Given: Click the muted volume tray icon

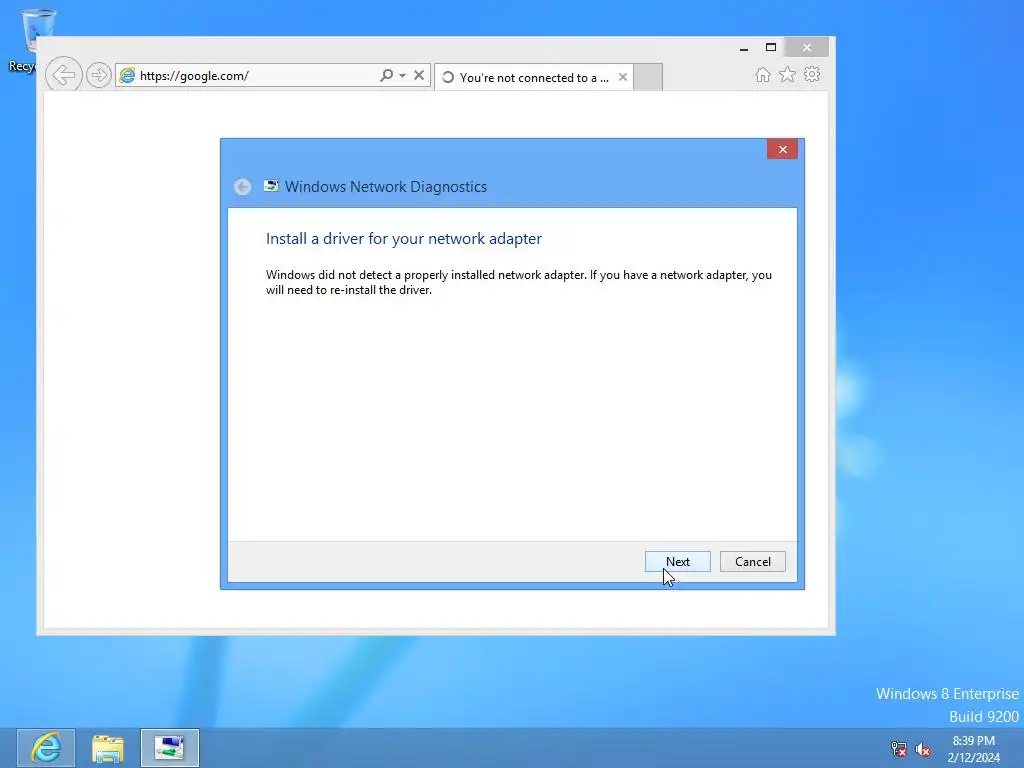Looking at the screenshot, I should (x=923, y=749).
